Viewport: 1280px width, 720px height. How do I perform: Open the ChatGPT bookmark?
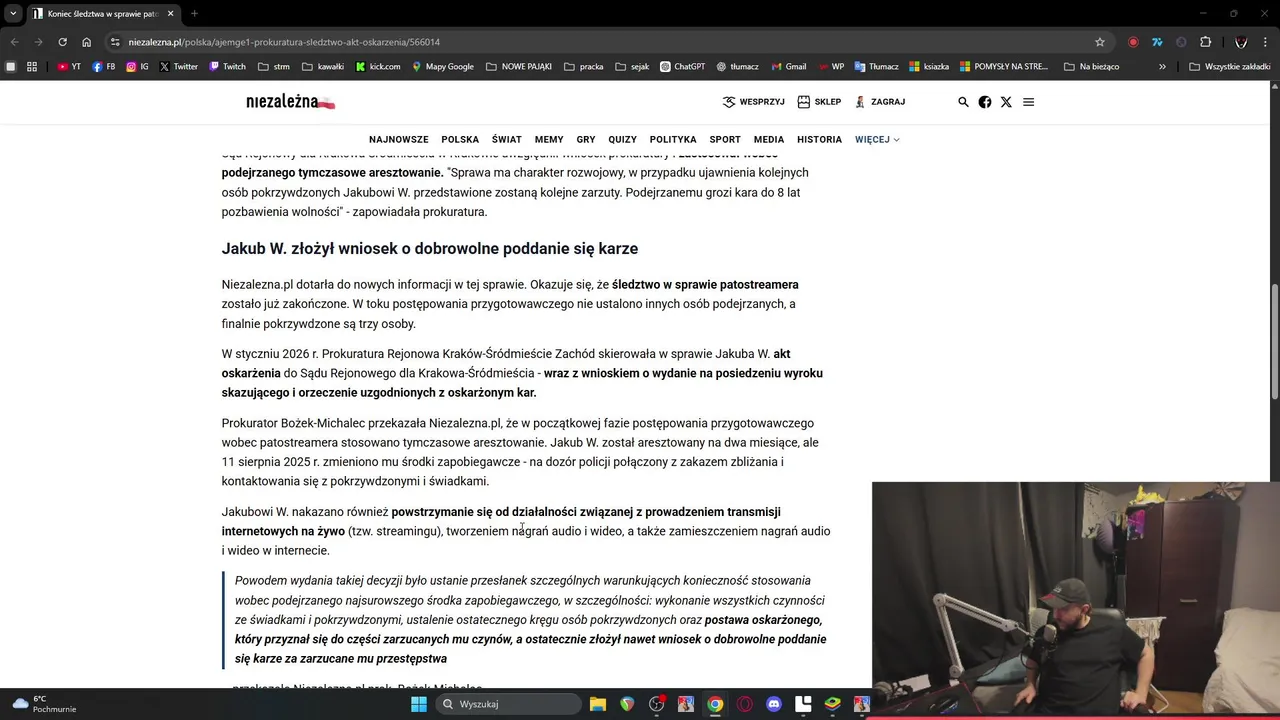tap(682, 67)
